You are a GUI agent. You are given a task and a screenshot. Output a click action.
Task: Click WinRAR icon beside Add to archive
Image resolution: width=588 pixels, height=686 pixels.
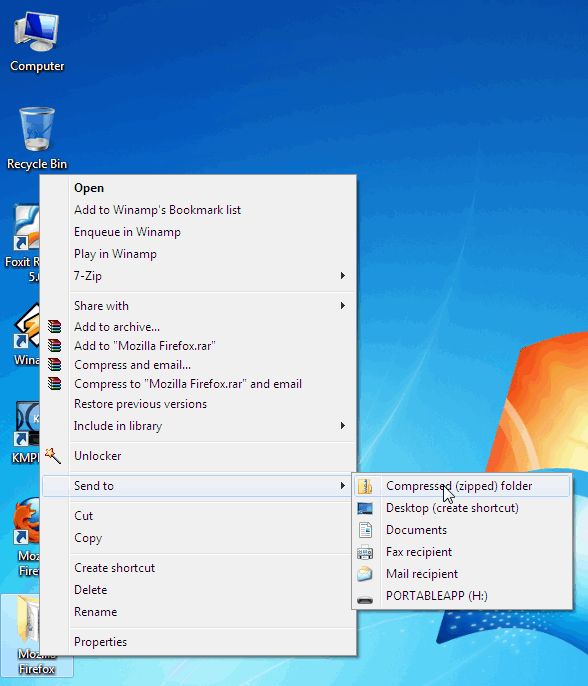click(x=55, y=327)
